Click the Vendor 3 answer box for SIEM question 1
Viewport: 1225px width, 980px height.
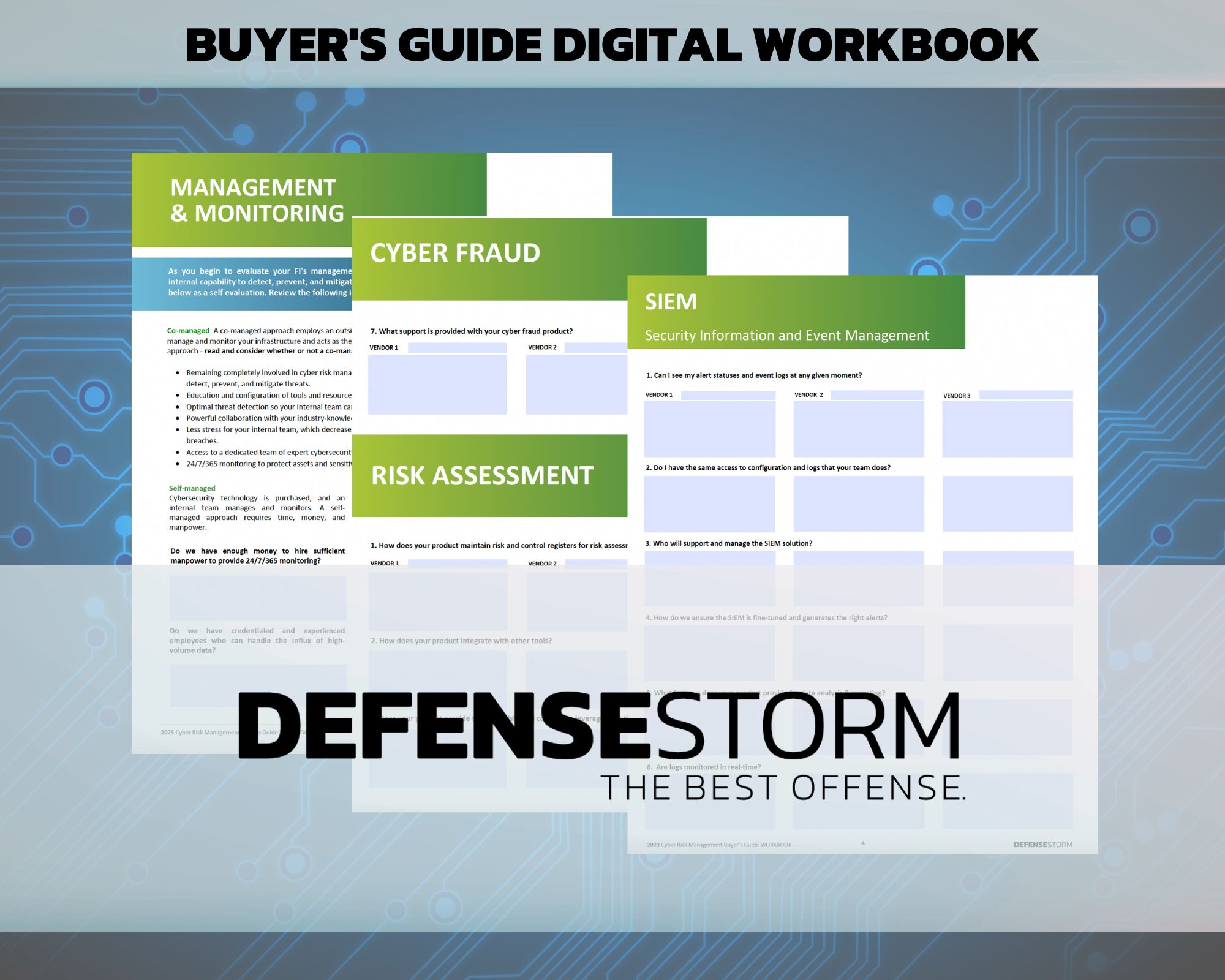click(1008, 429)
